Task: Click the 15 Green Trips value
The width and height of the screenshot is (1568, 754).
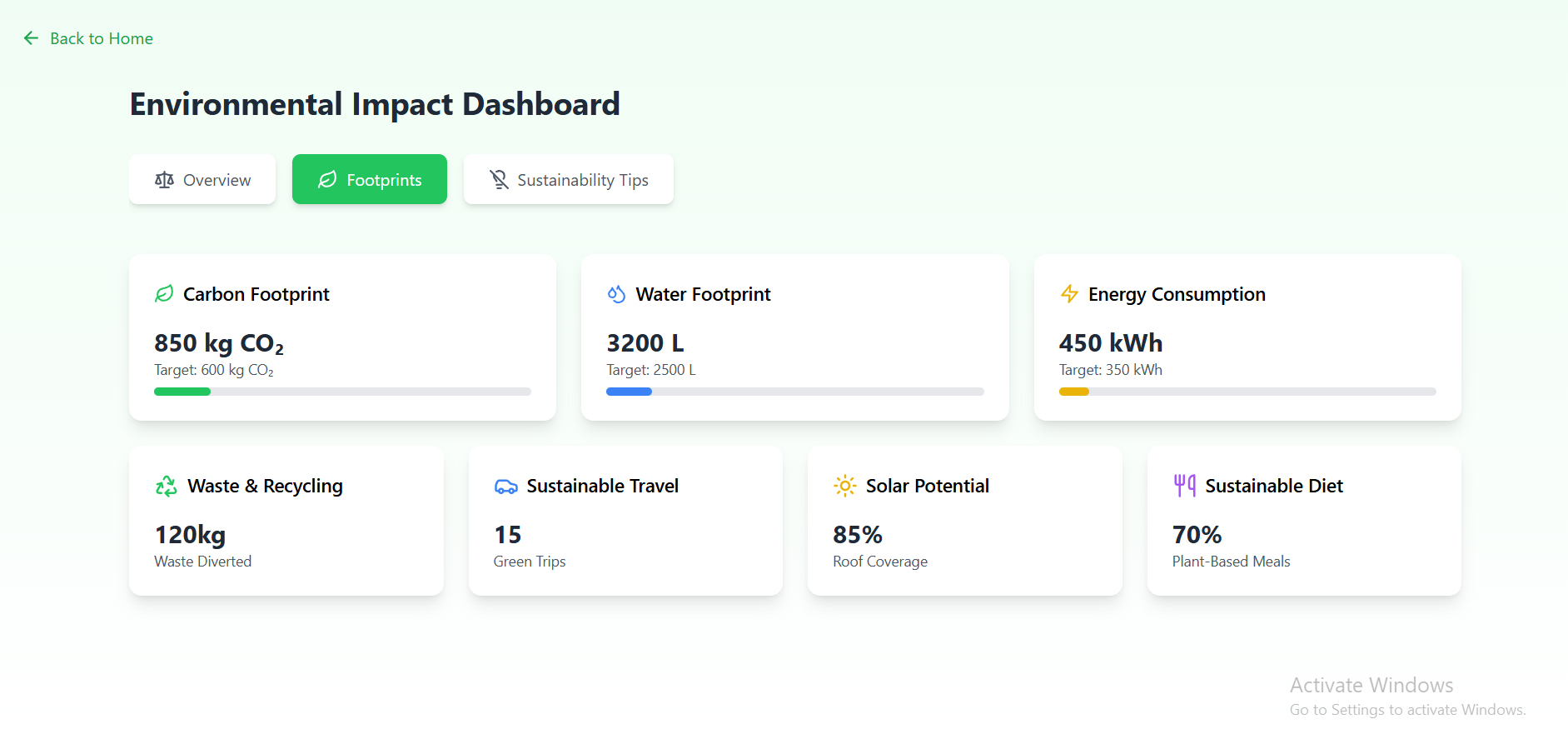Action: 508,535
